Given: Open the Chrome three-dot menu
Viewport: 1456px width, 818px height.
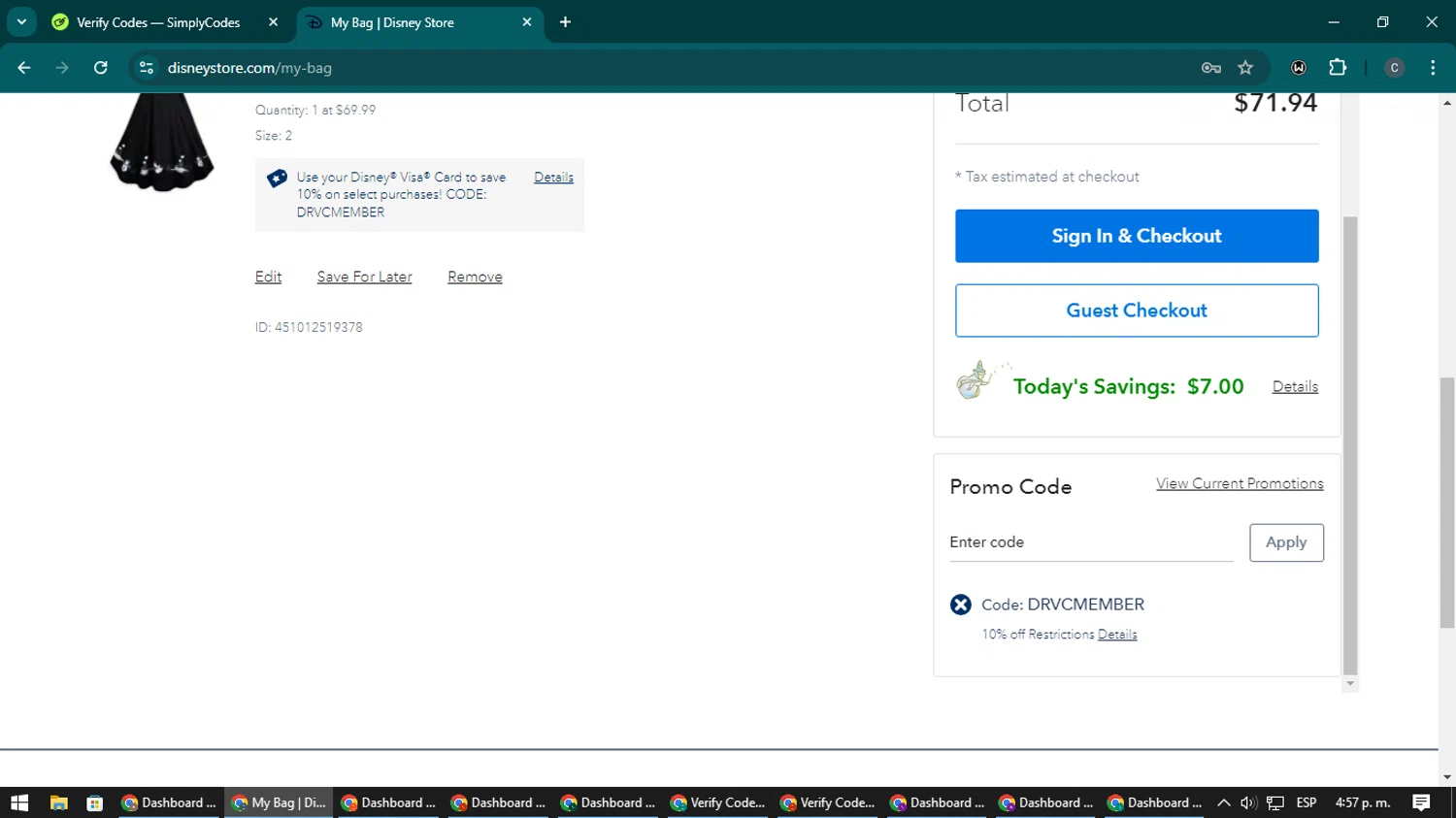Looking at the screenshot, I should [x=1433, y=68].
